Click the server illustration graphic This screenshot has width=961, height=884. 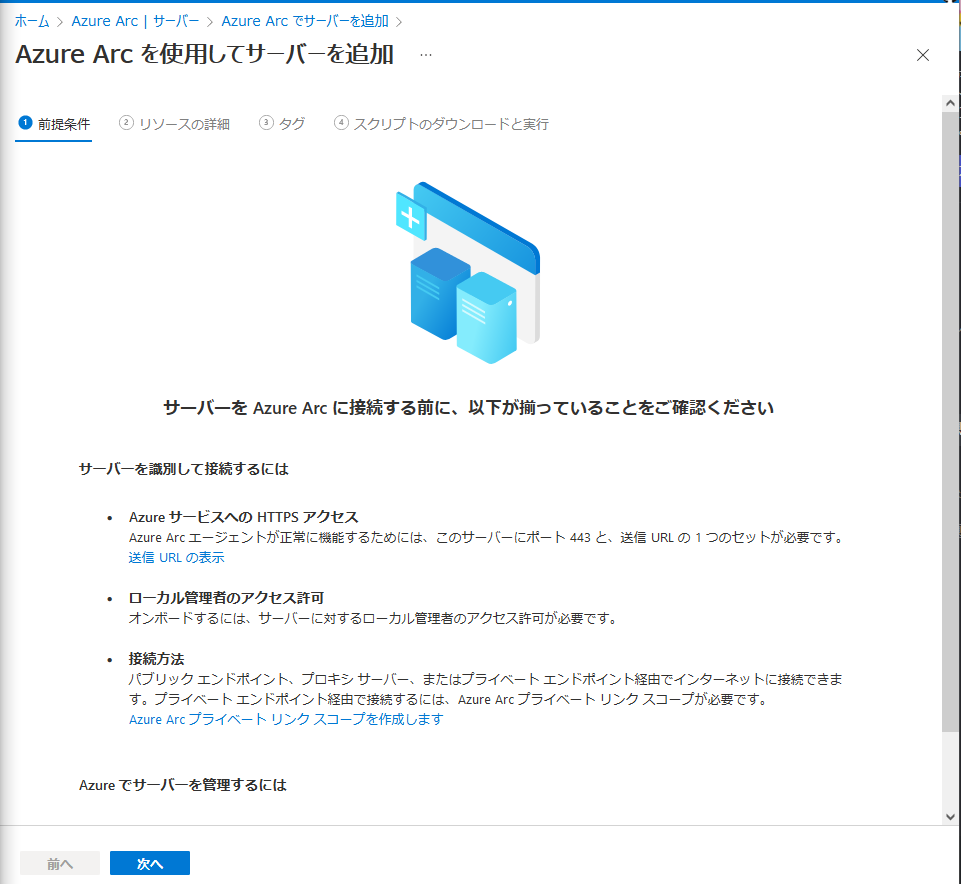click(x=468, y=273)
